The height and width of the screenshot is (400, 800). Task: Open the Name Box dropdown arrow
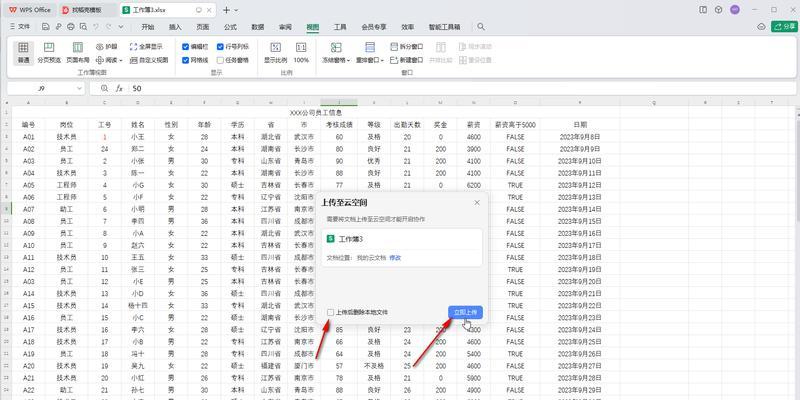tap(79, 88)
